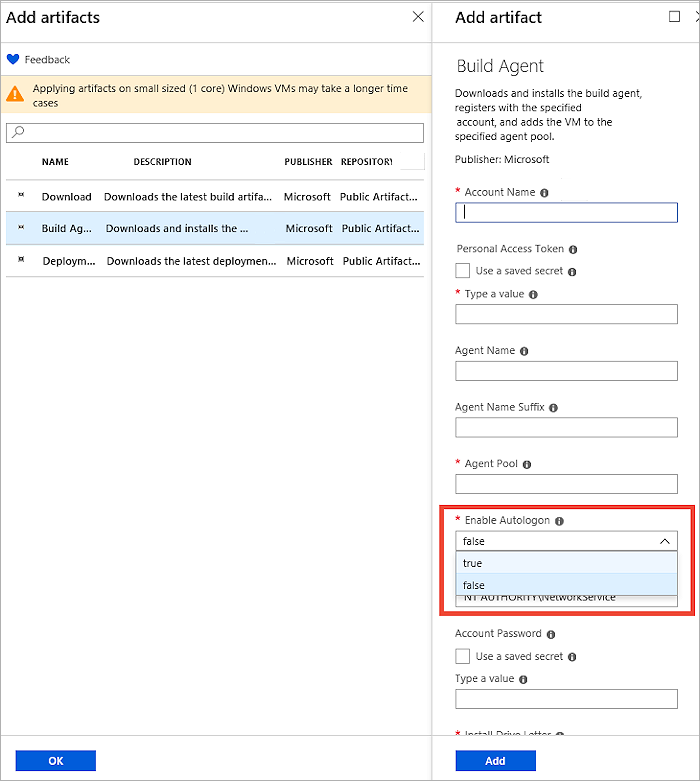700x781 pixels.
Task: Click the search magnifier icon
Action: pyautogui.click(x=17, y=133)
